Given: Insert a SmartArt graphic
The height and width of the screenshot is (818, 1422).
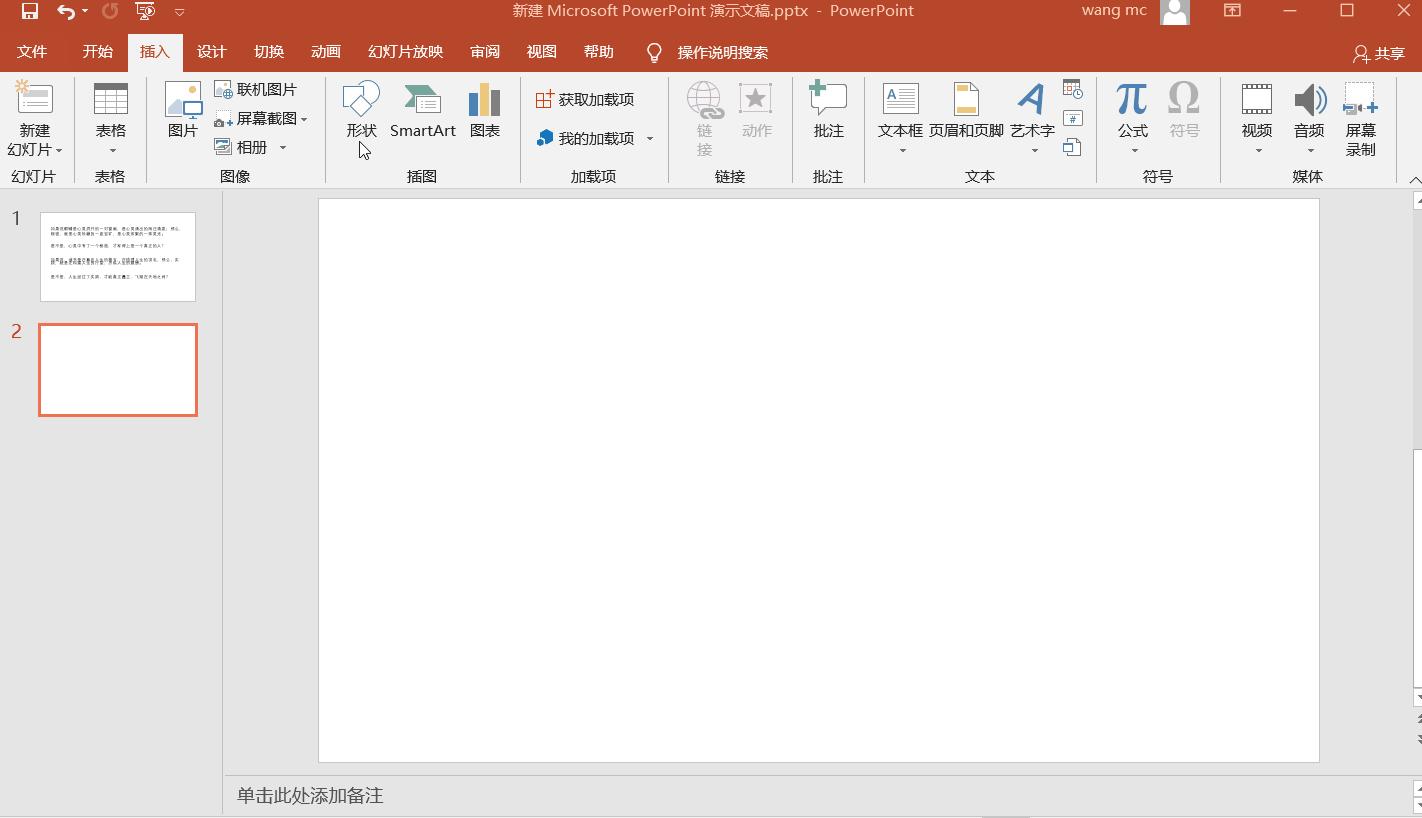Looking at the screenshot, I should [x=422, y=110].
